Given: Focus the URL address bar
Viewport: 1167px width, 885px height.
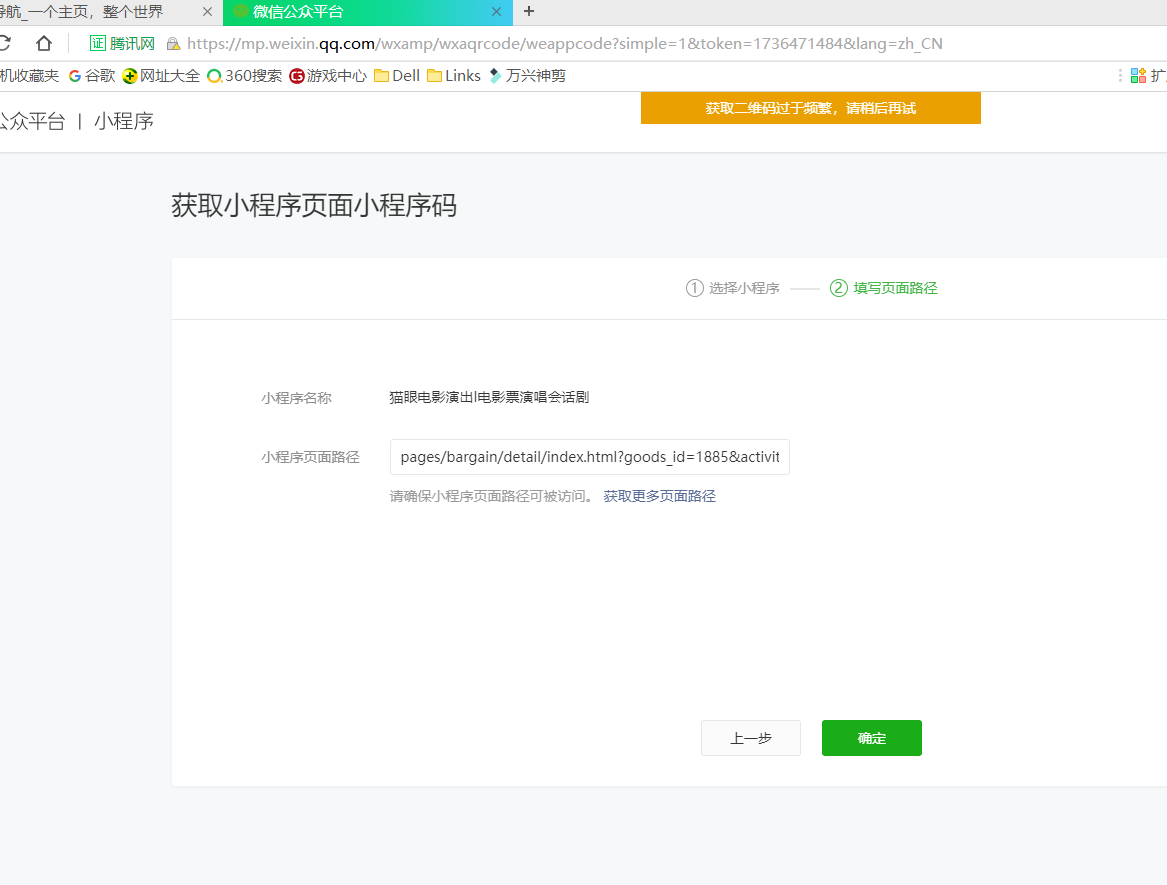Looking at the screenshot, I should (564, 44).
